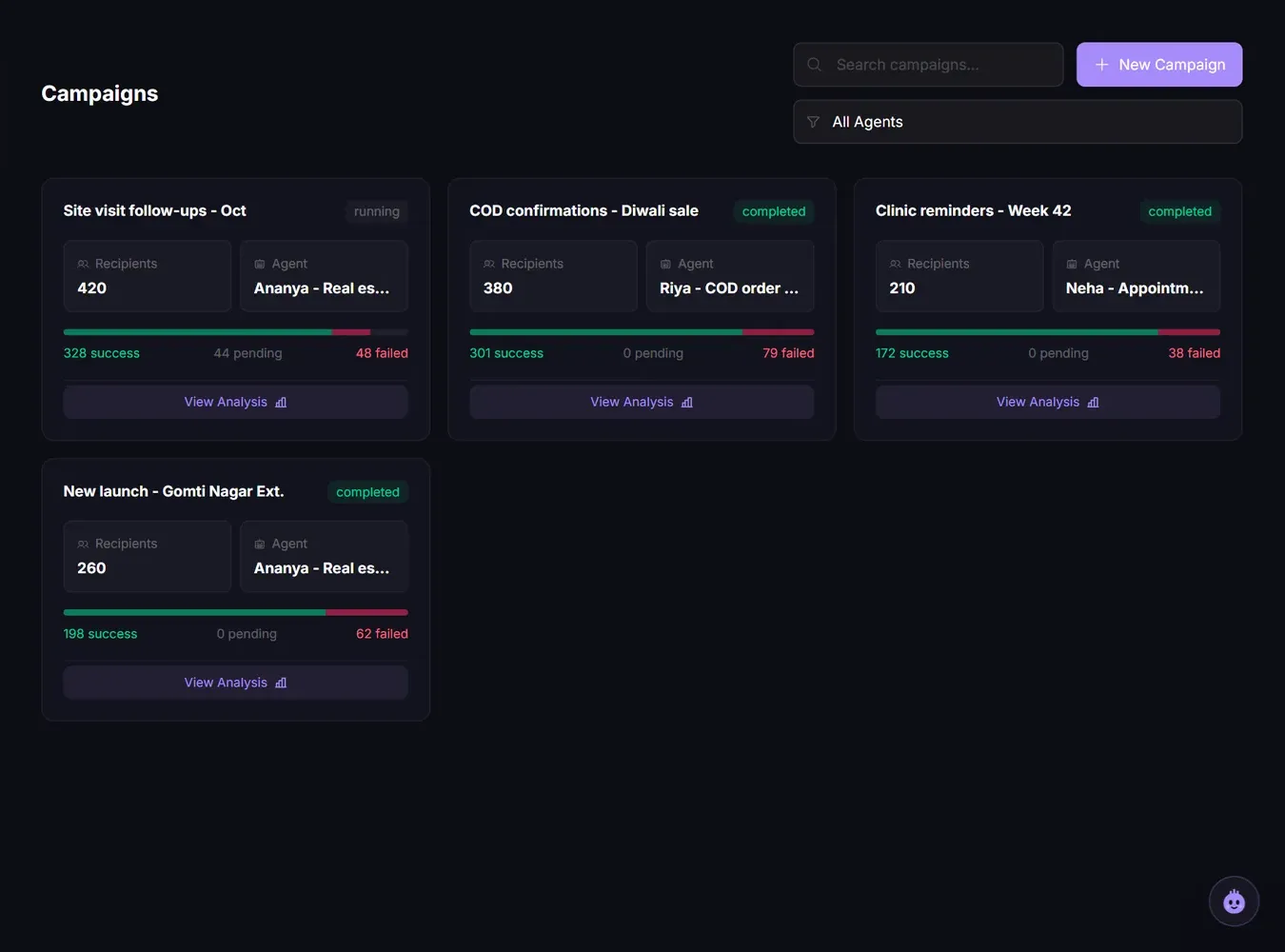
Task: Click the 'Riya - COD order ...' agent name
Action: [x=729, y=288]
